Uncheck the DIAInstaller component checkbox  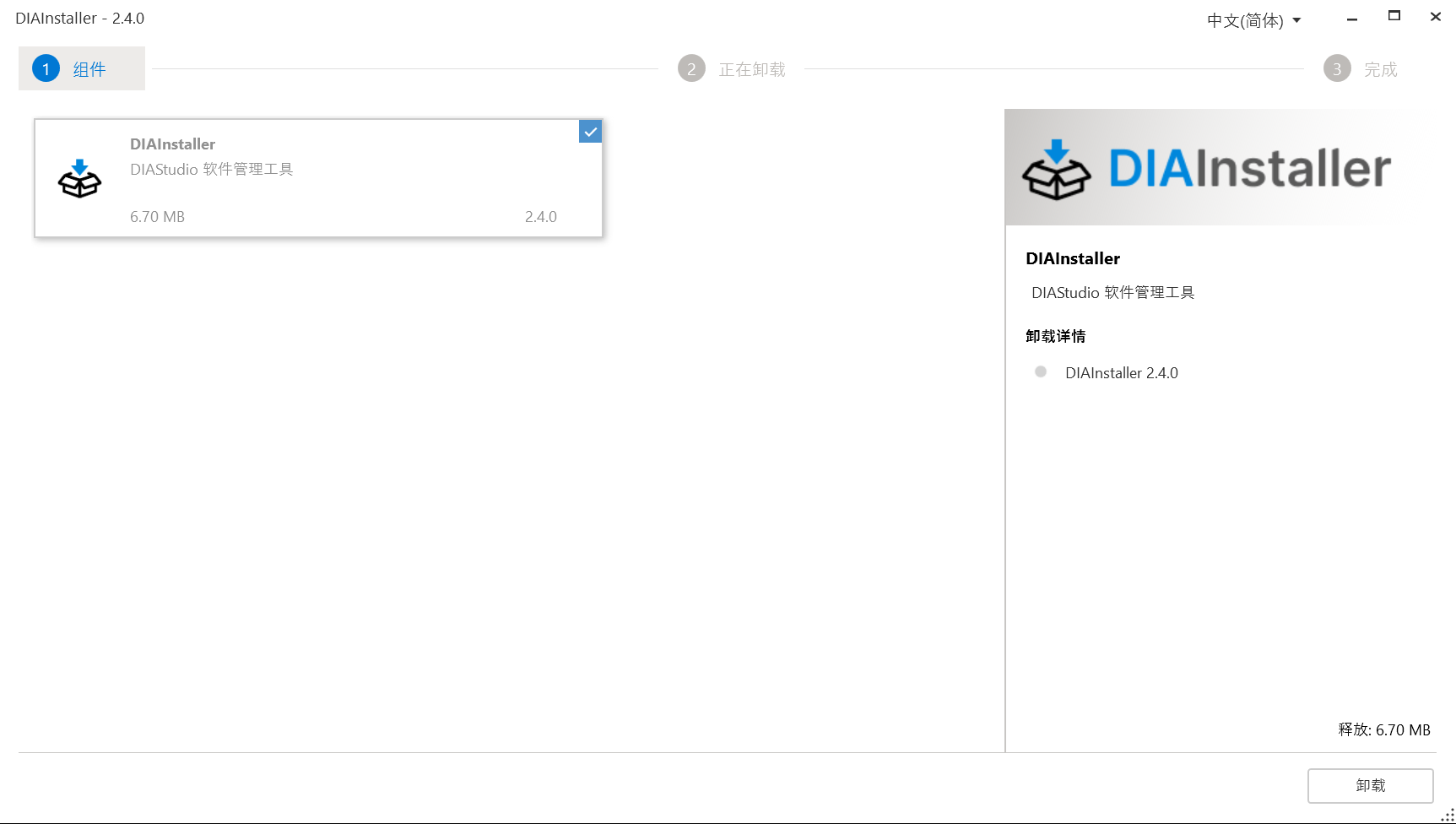pyautogui.click(x=590, y=132)
